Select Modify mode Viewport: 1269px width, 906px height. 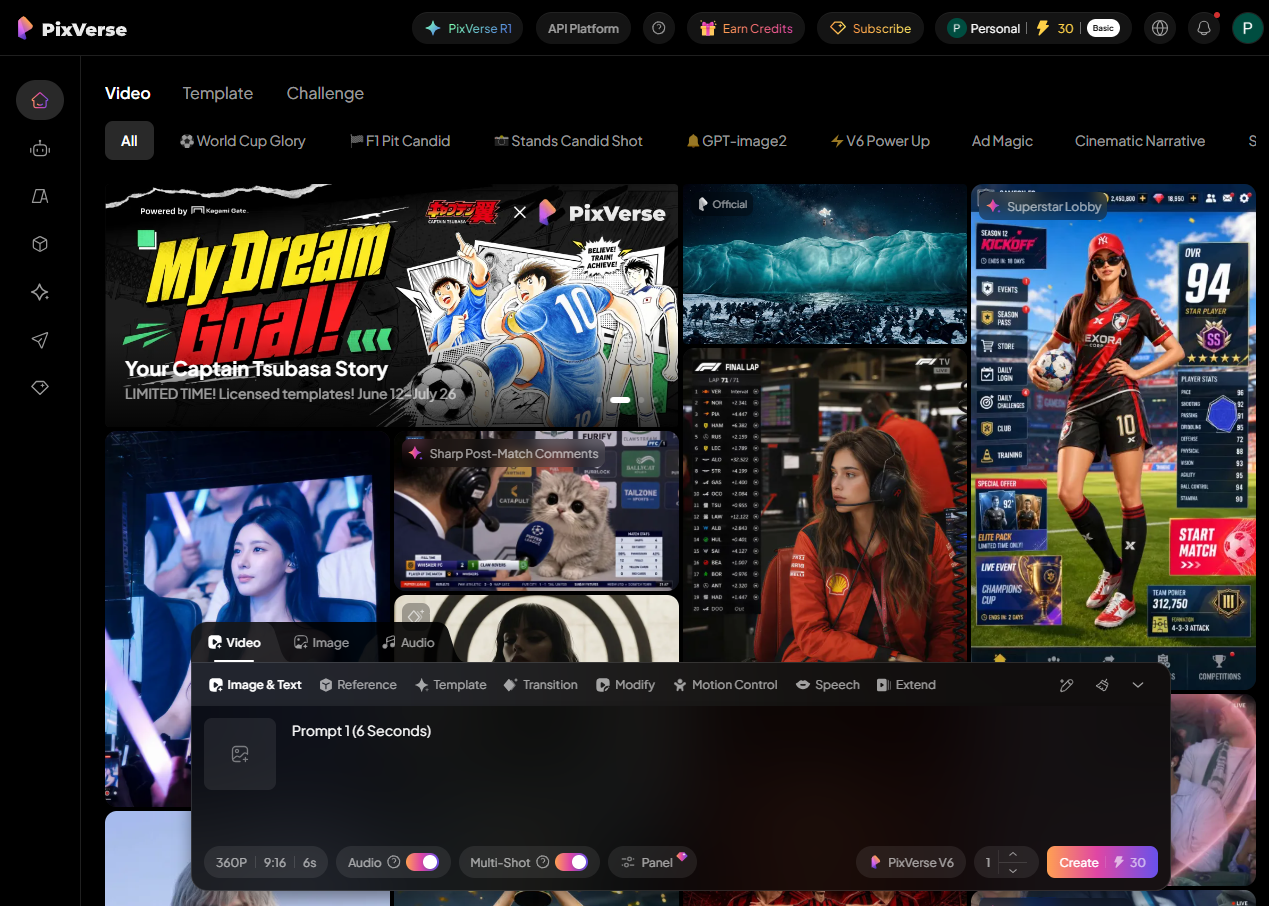point(626,685)
